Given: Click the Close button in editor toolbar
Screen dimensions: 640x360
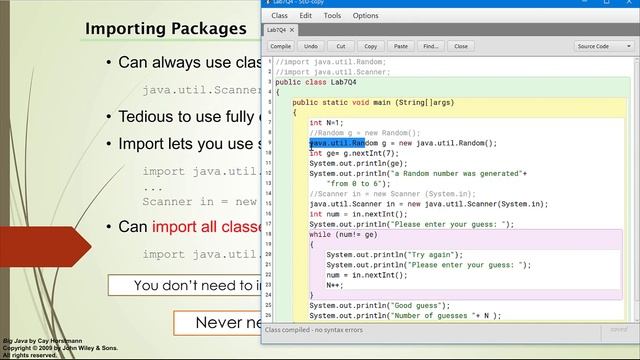Looking at the screenshot, I should point(461,46).
